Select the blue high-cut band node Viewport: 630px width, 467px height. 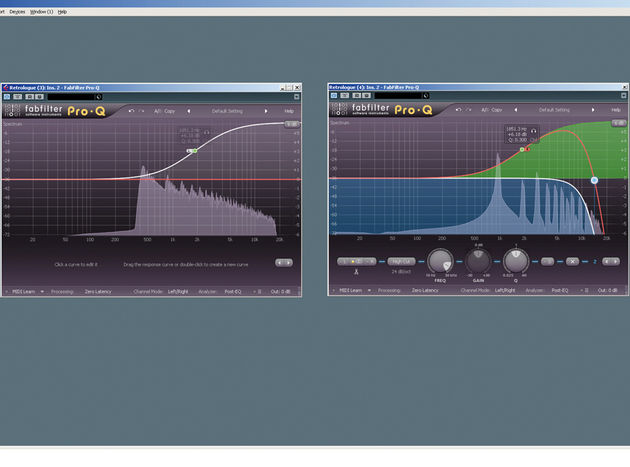[x=594, y=180]
